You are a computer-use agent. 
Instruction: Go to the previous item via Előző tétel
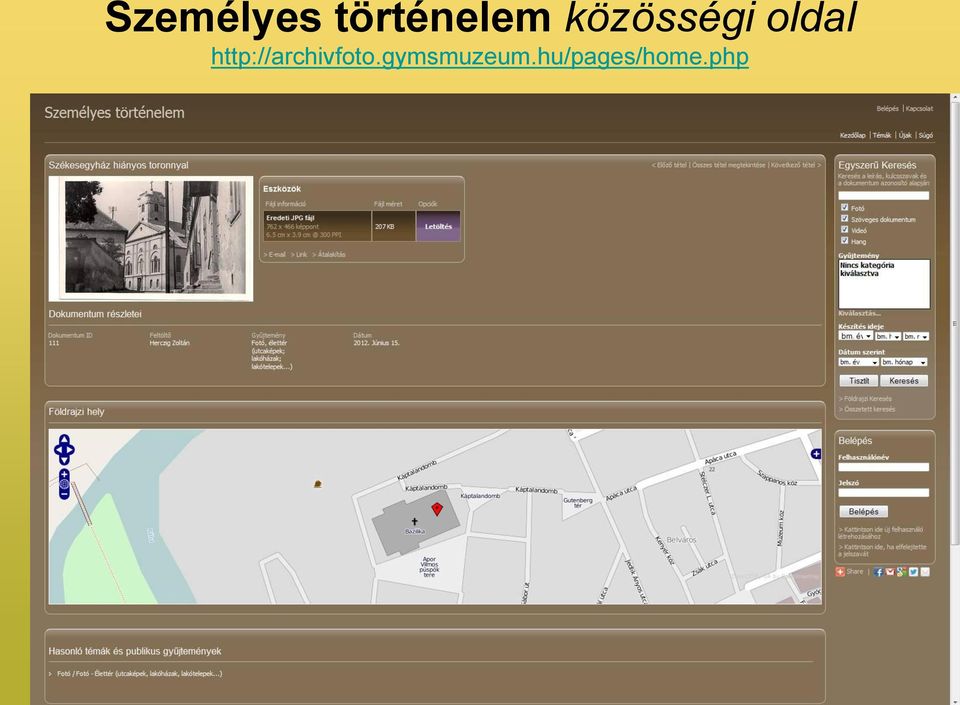tap(669, 165)
